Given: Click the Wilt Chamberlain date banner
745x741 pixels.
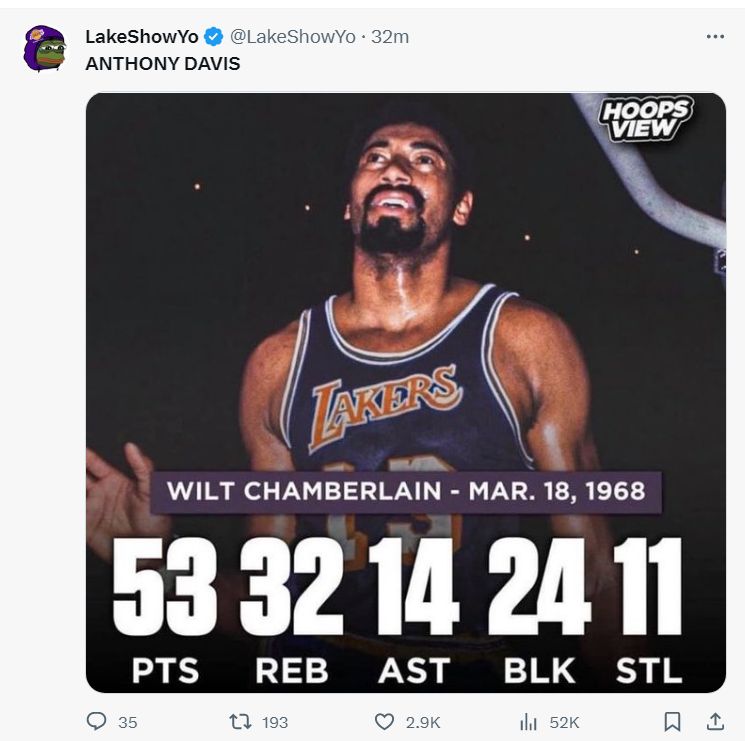Looking at the screenshot, I should pyautogui.click(x=405, y=491).
